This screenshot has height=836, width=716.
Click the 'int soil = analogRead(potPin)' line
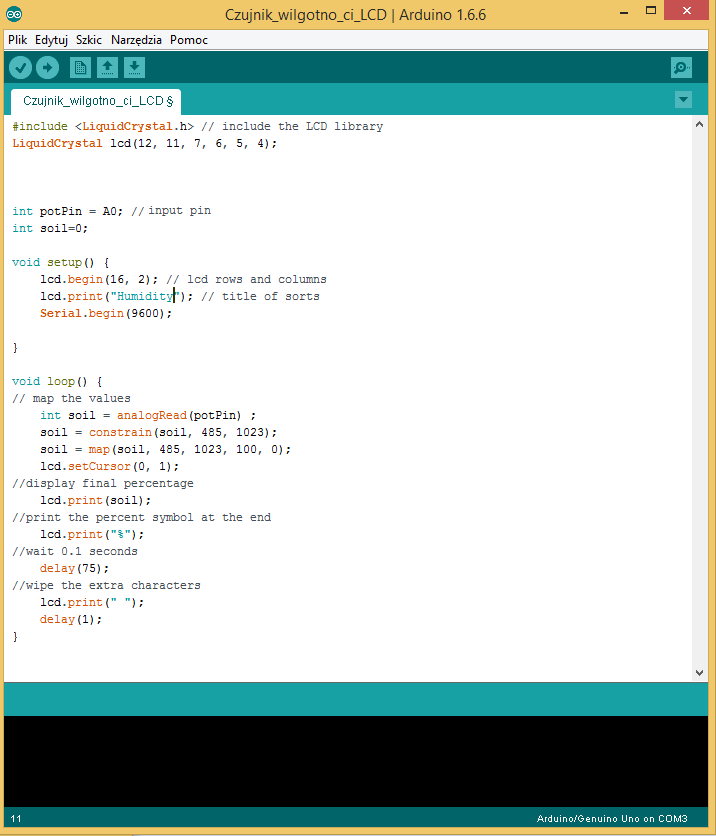pyautogui.click(x=148, y=415)
